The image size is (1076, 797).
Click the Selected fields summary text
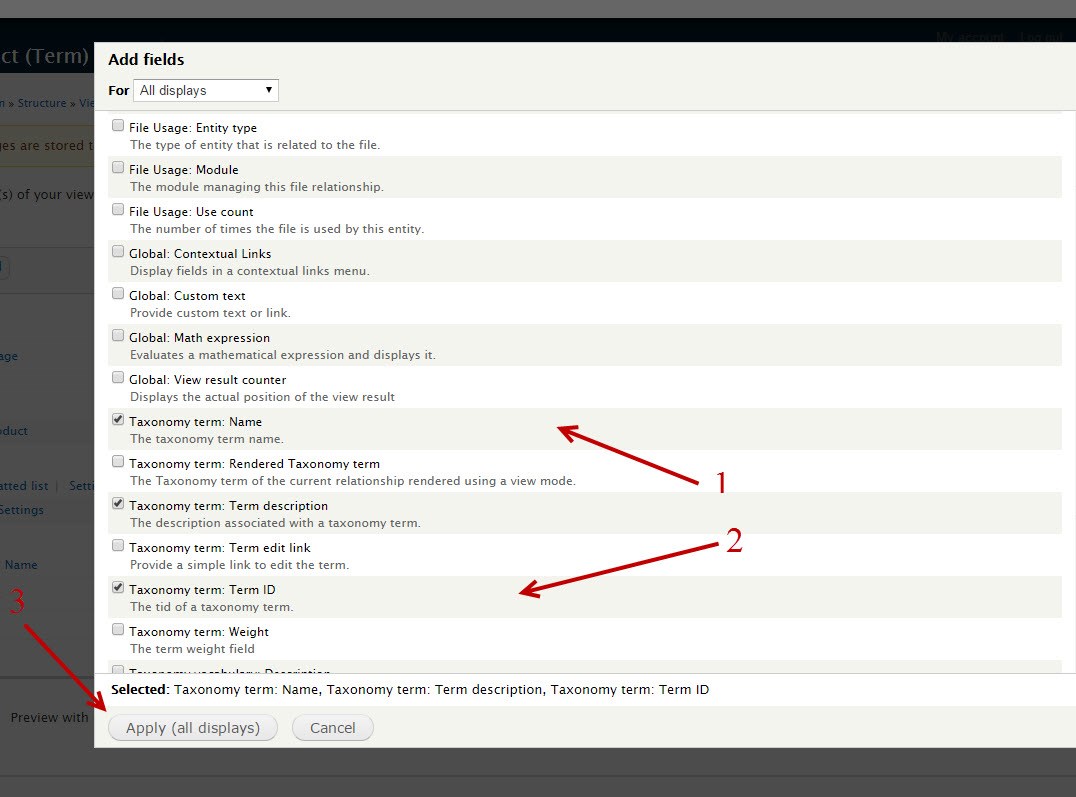click(410, 689)
